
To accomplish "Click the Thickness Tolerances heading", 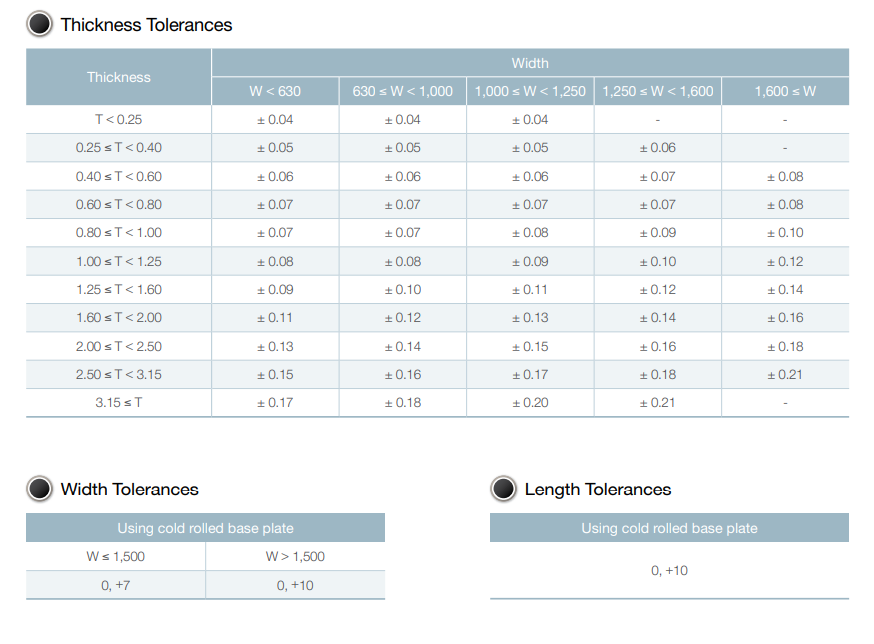I will pyautogui.click(x=146, y=25).
